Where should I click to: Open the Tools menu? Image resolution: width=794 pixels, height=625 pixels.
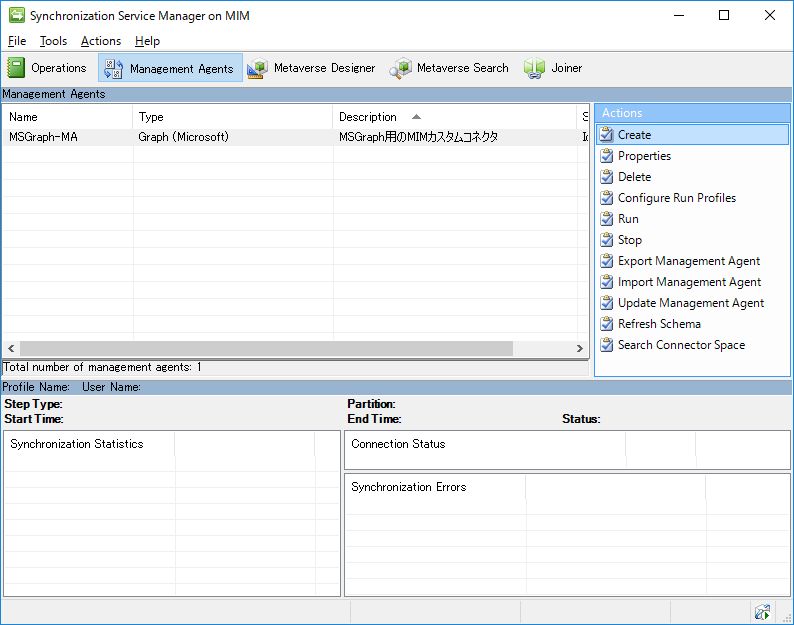pyautogui.click(x=53, y=41)
